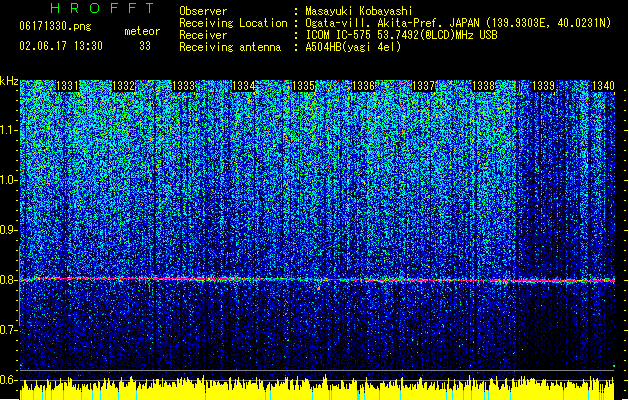Select the filename 06171330.png
Image resolution: width=629 pixels, height=400 pixels.
pos(55,27)
